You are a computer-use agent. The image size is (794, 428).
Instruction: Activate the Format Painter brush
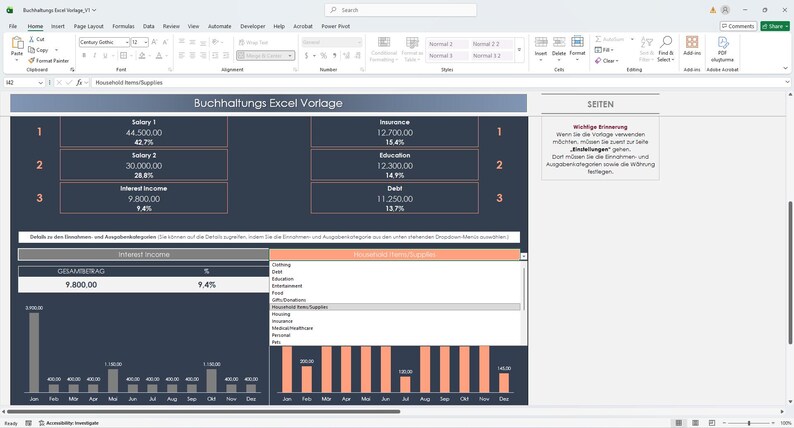pyautogui.click(x=31, y=60)
